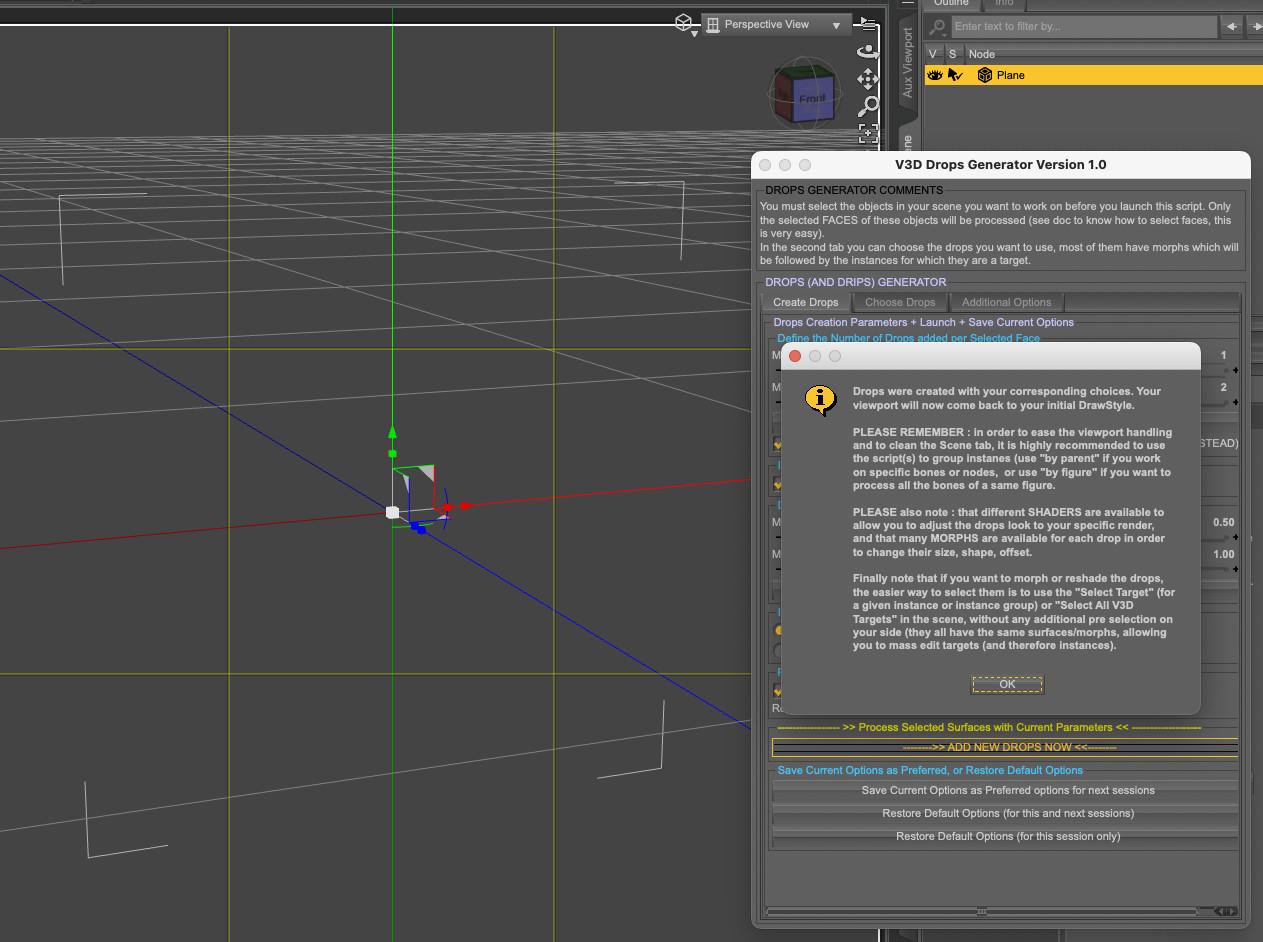Click the pan camera control icon

click(x=868, y=78)
